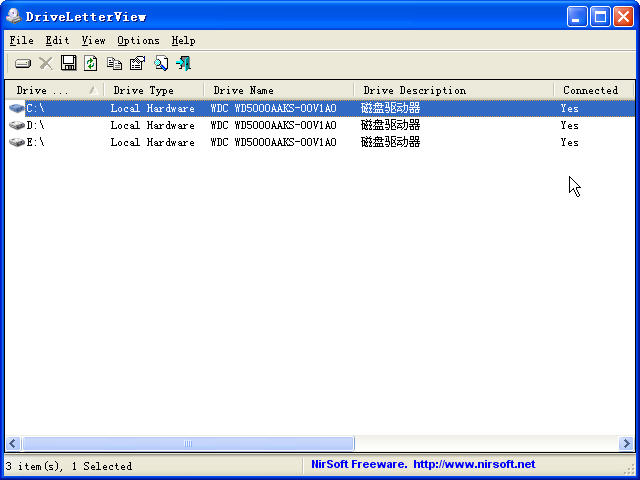
Task: Copy selected items using the toolbar icon
Action: pos(114,63)
